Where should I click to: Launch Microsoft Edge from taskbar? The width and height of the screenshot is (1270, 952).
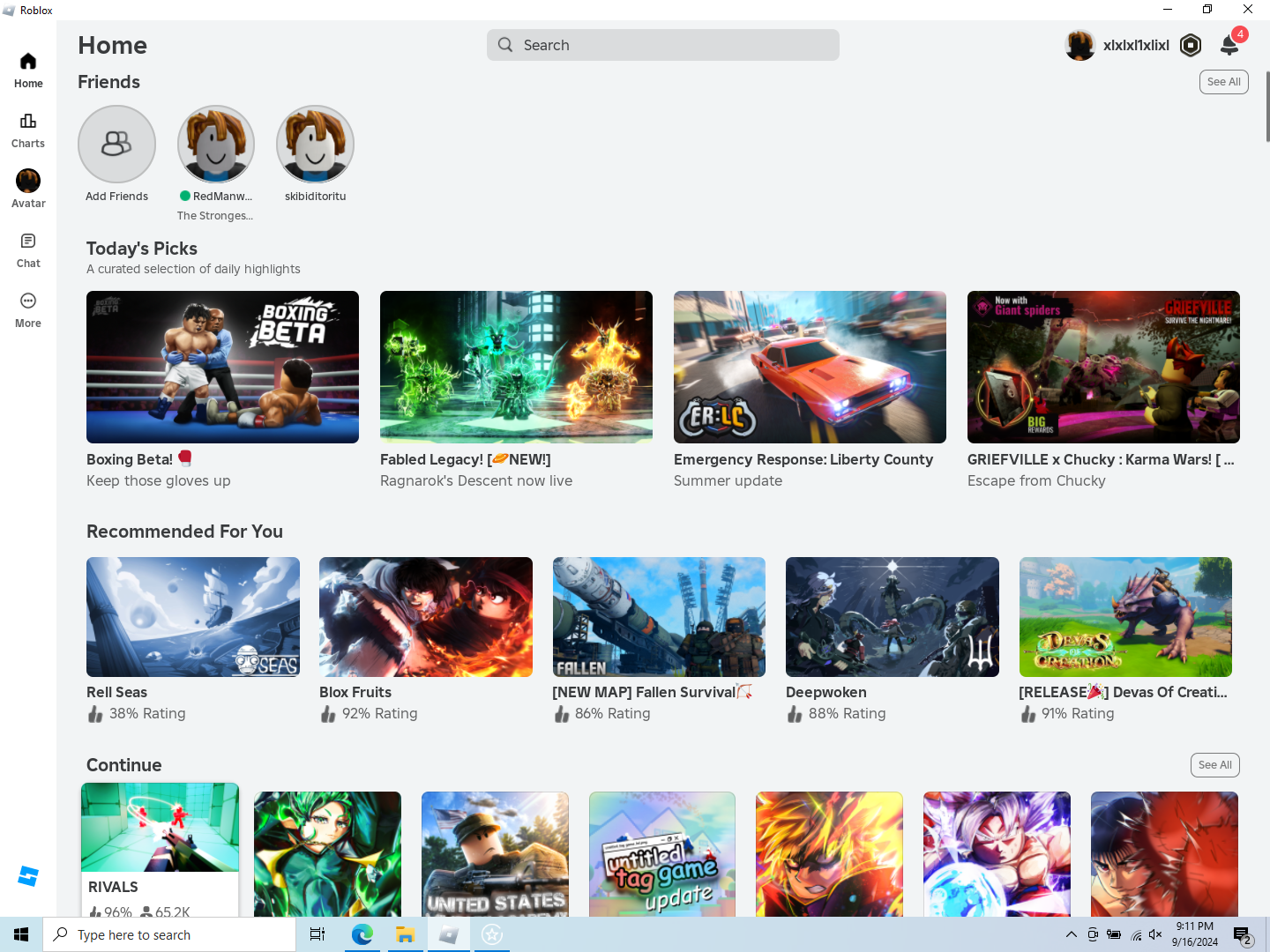[x=362, y=934]
